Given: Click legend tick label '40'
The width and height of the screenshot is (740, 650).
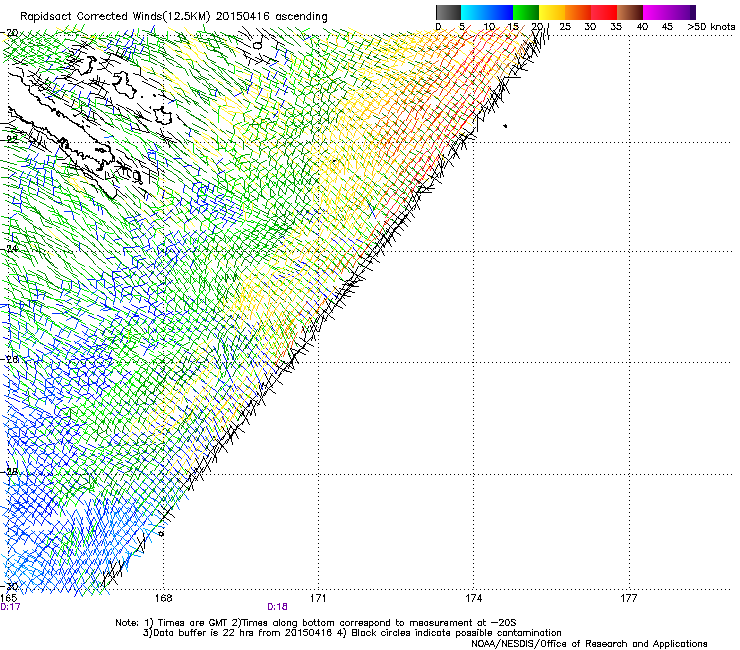Looking at the screenshot, I should 642,27.
